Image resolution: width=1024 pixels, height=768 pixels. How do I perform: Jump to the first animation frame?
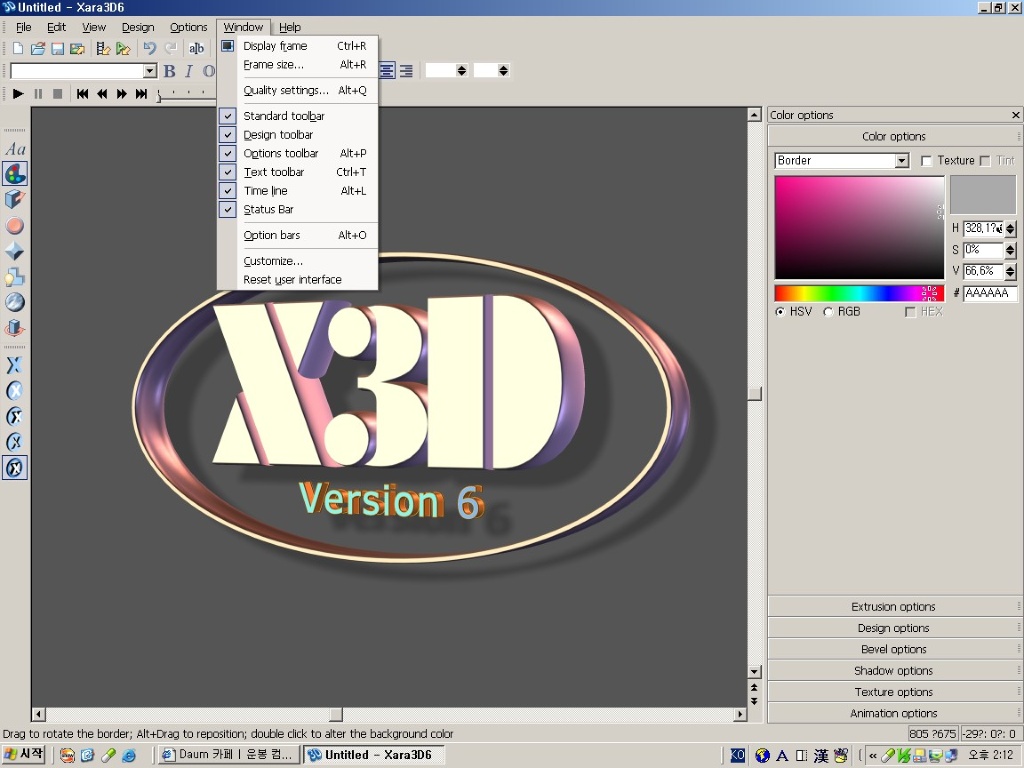coord(82,94)
